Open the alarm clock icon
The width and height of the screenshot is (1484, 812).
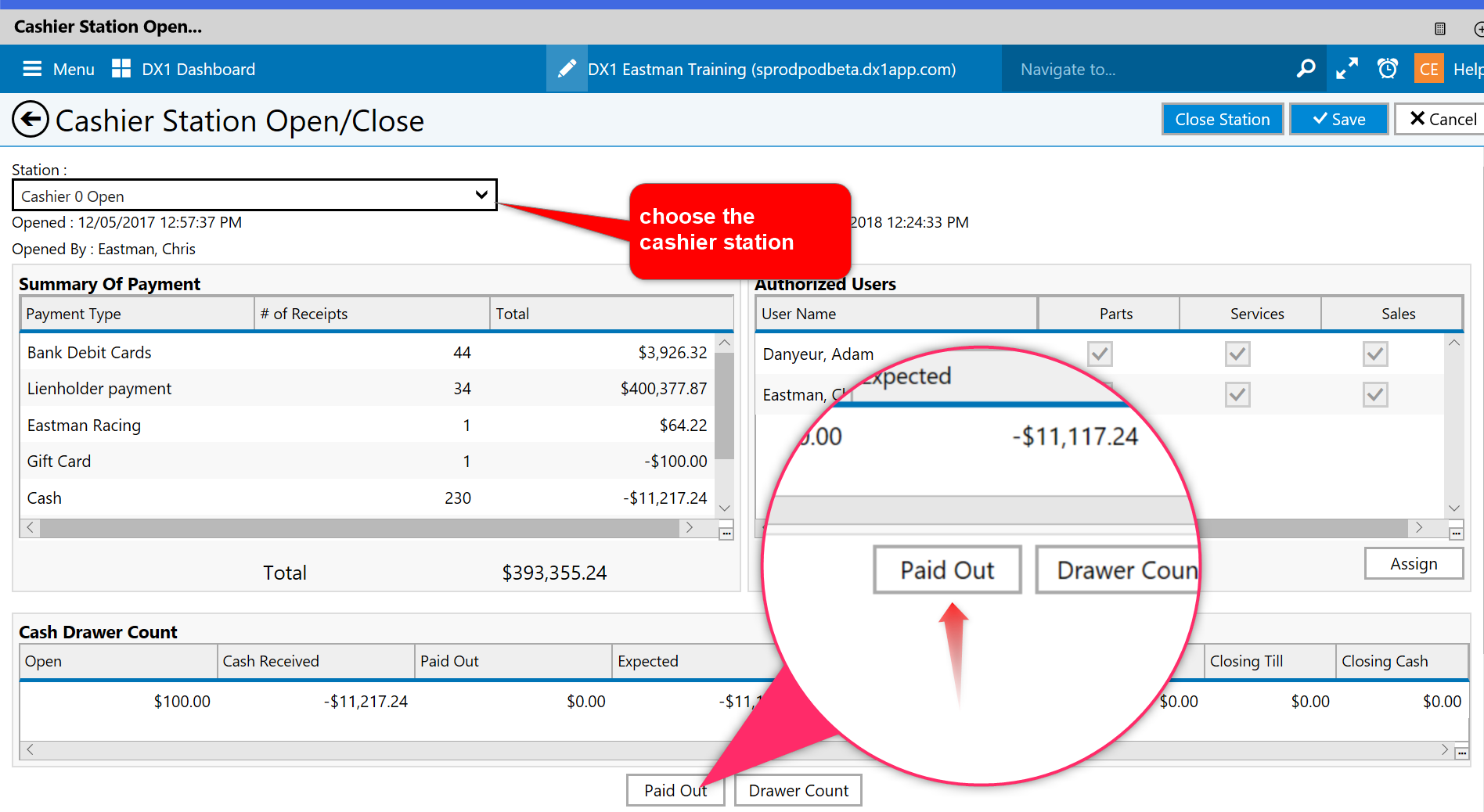pyautogui.click(x=1388, y=69)
